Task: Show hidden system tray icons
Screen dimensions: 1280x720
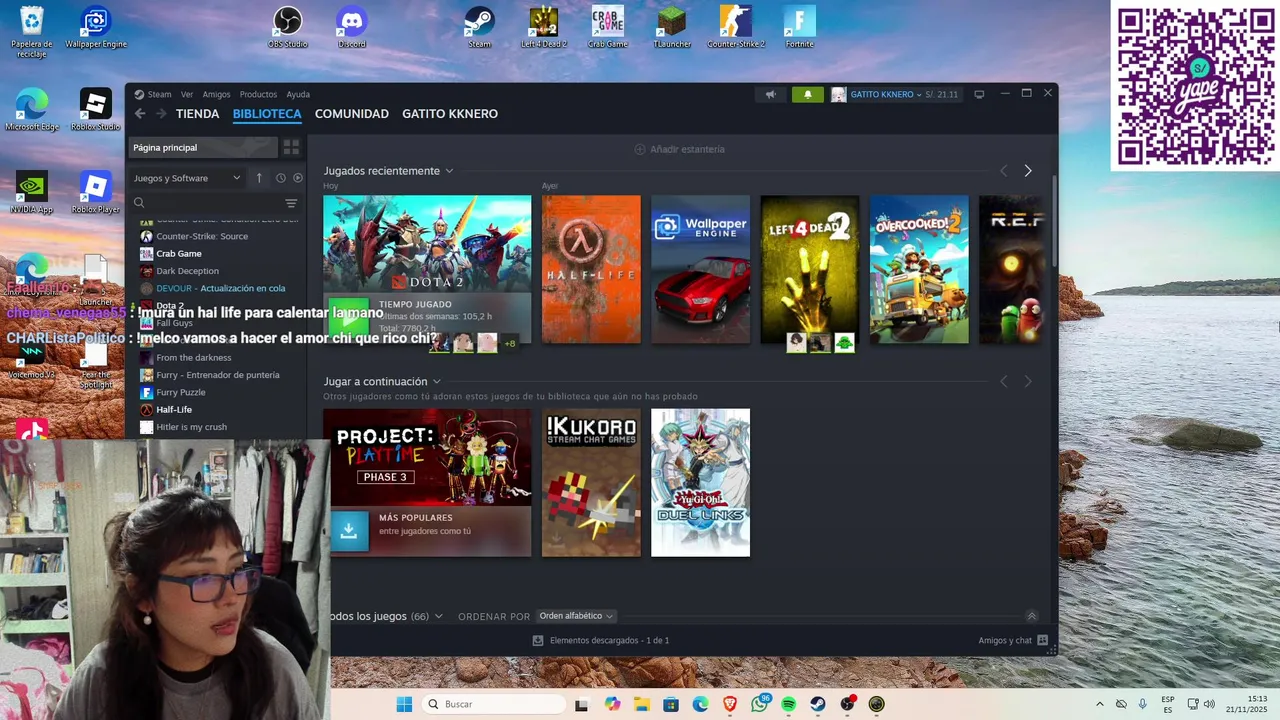Action: pos(1100,704)
